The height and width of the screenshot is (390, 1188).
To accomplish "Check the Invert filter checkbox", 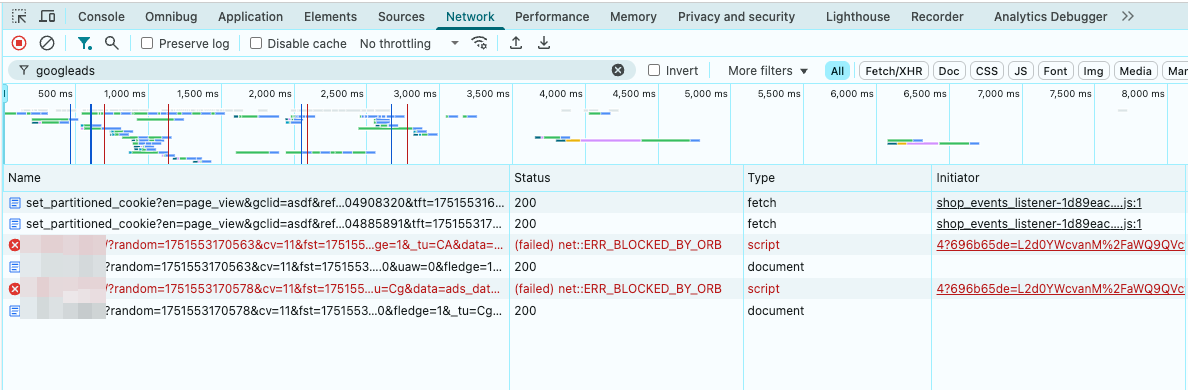I will [x=654, y=70].
